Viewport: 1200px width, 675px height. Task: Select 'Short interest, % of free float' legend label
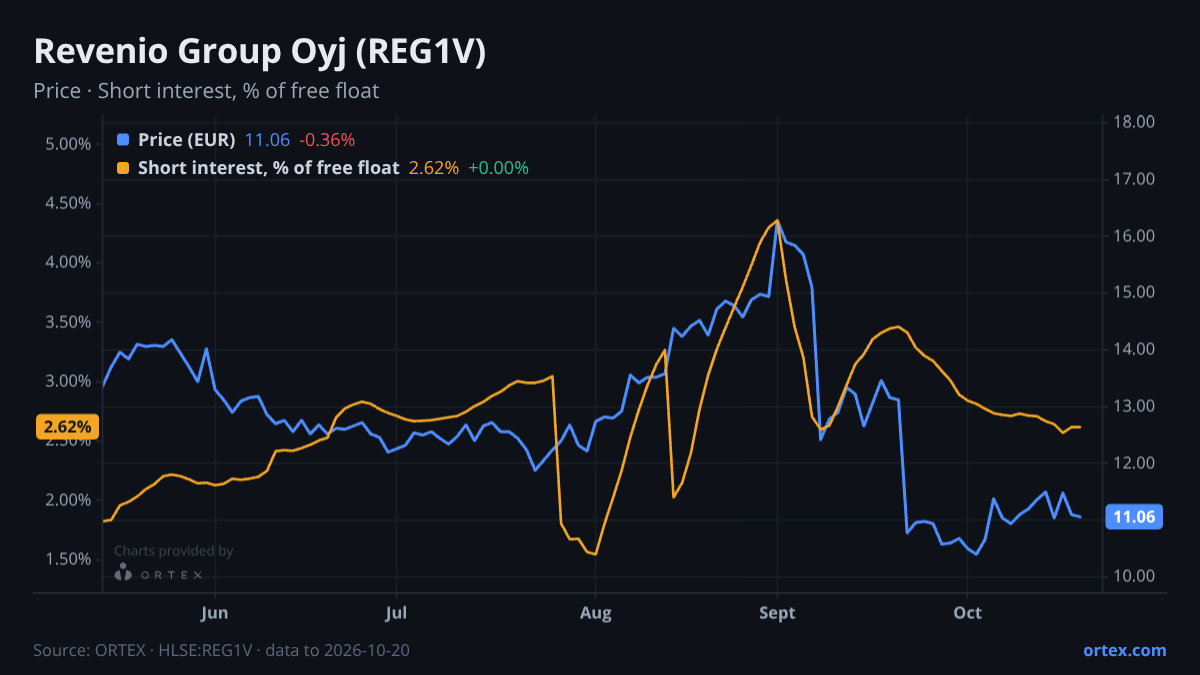(x=268, y=168)
